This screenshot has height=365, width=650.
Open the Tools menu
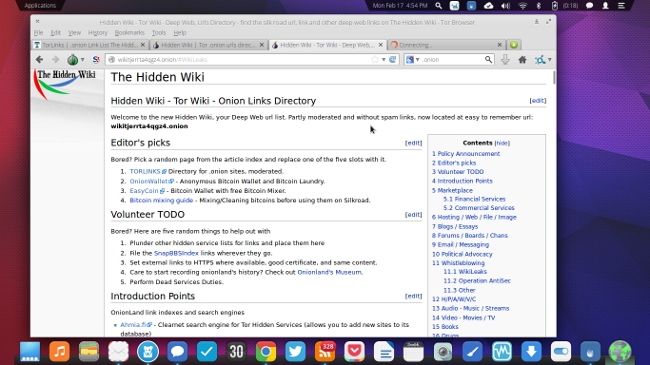point(159,32)
